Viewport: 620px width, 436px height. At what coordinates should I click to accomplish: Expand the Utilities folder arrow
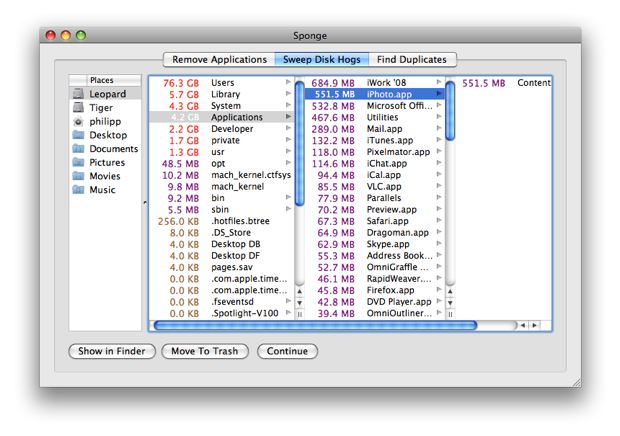439,116
